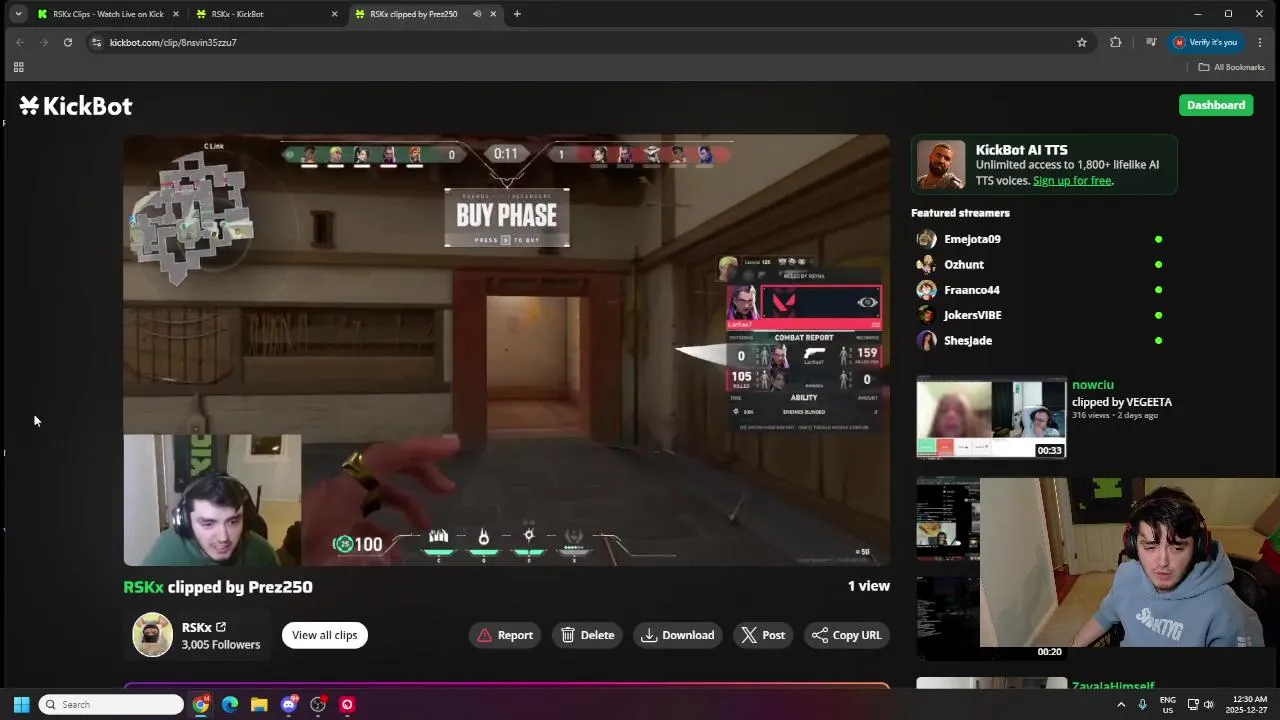Screen dimensions: 1280x720
Task: Open the volume control in system tray
Action: click(x=1209, y=705)
